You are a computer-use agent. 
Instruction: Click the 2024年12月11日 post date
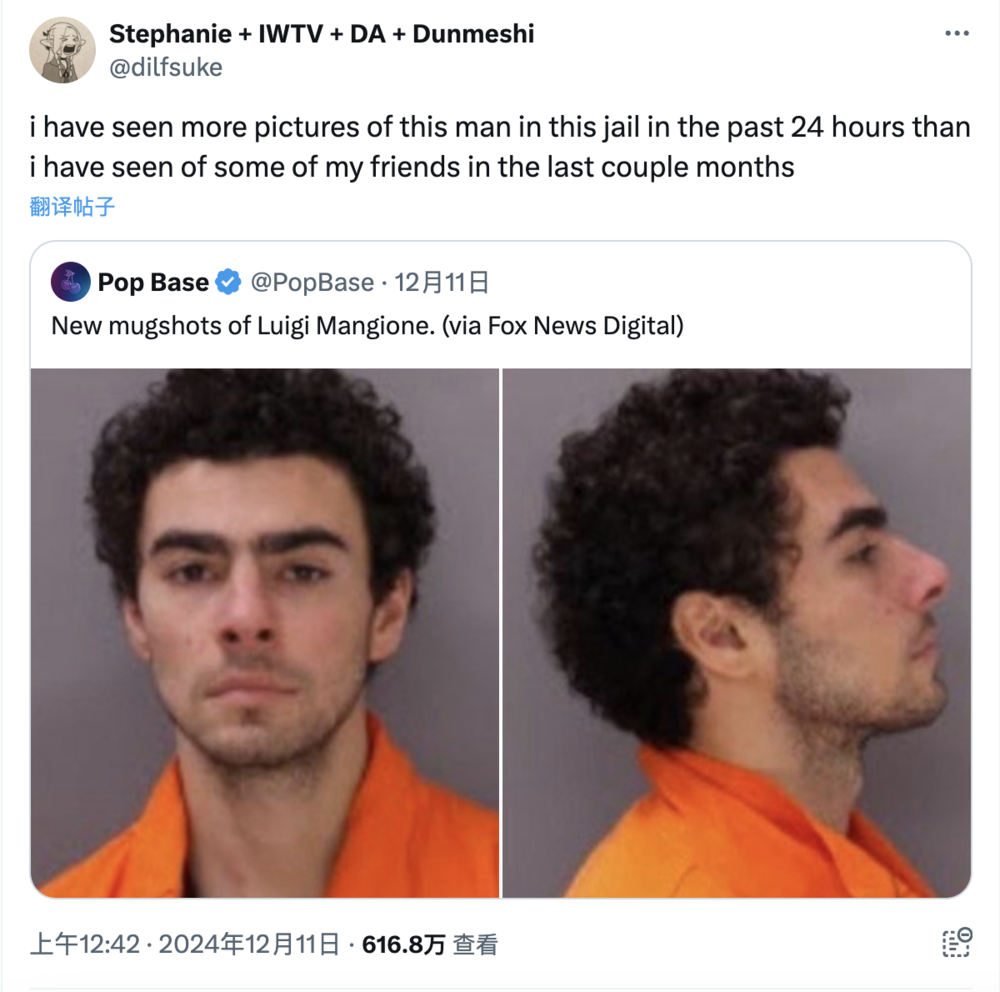[x=249, y=944]
